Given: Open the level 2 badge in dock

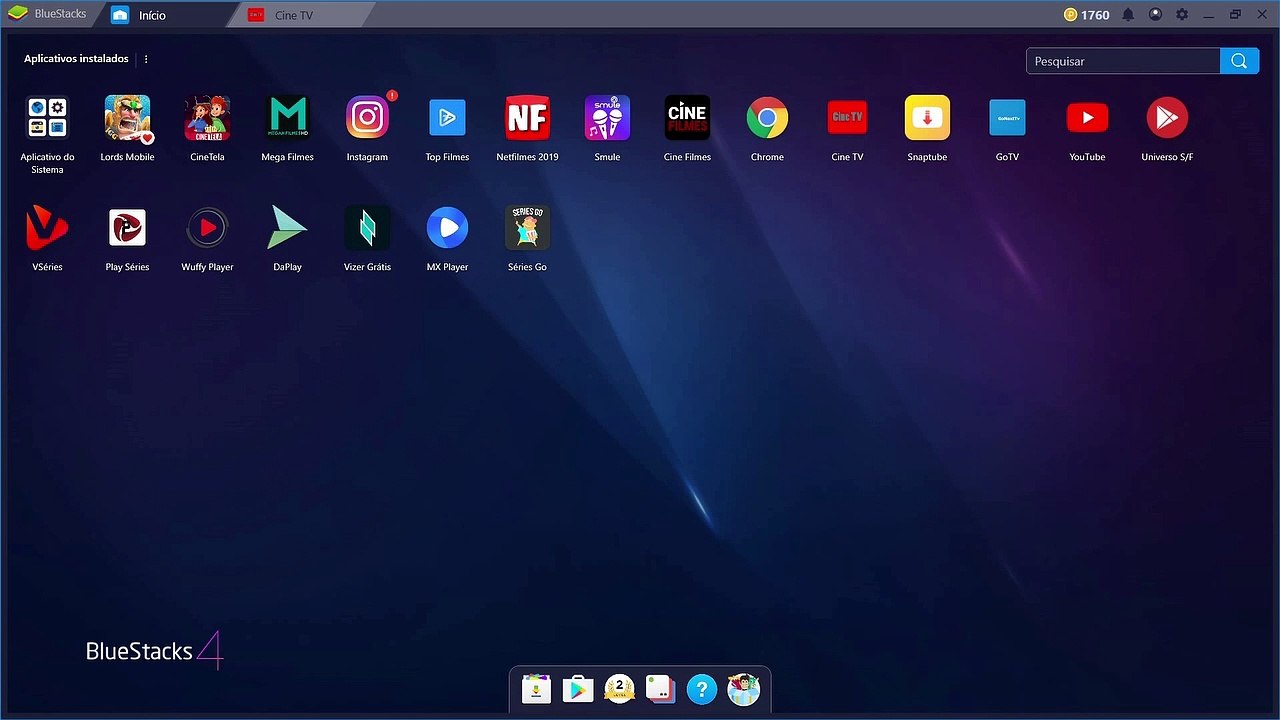Looking at the screenshot, I should click(620, 689).
